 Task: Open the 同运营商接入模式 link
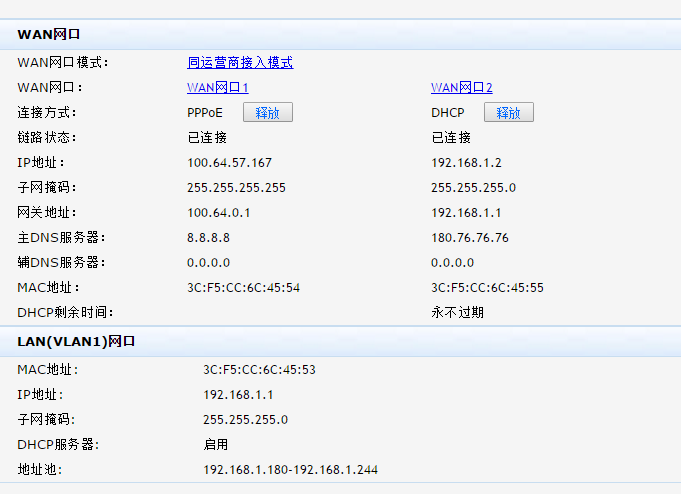240,63
